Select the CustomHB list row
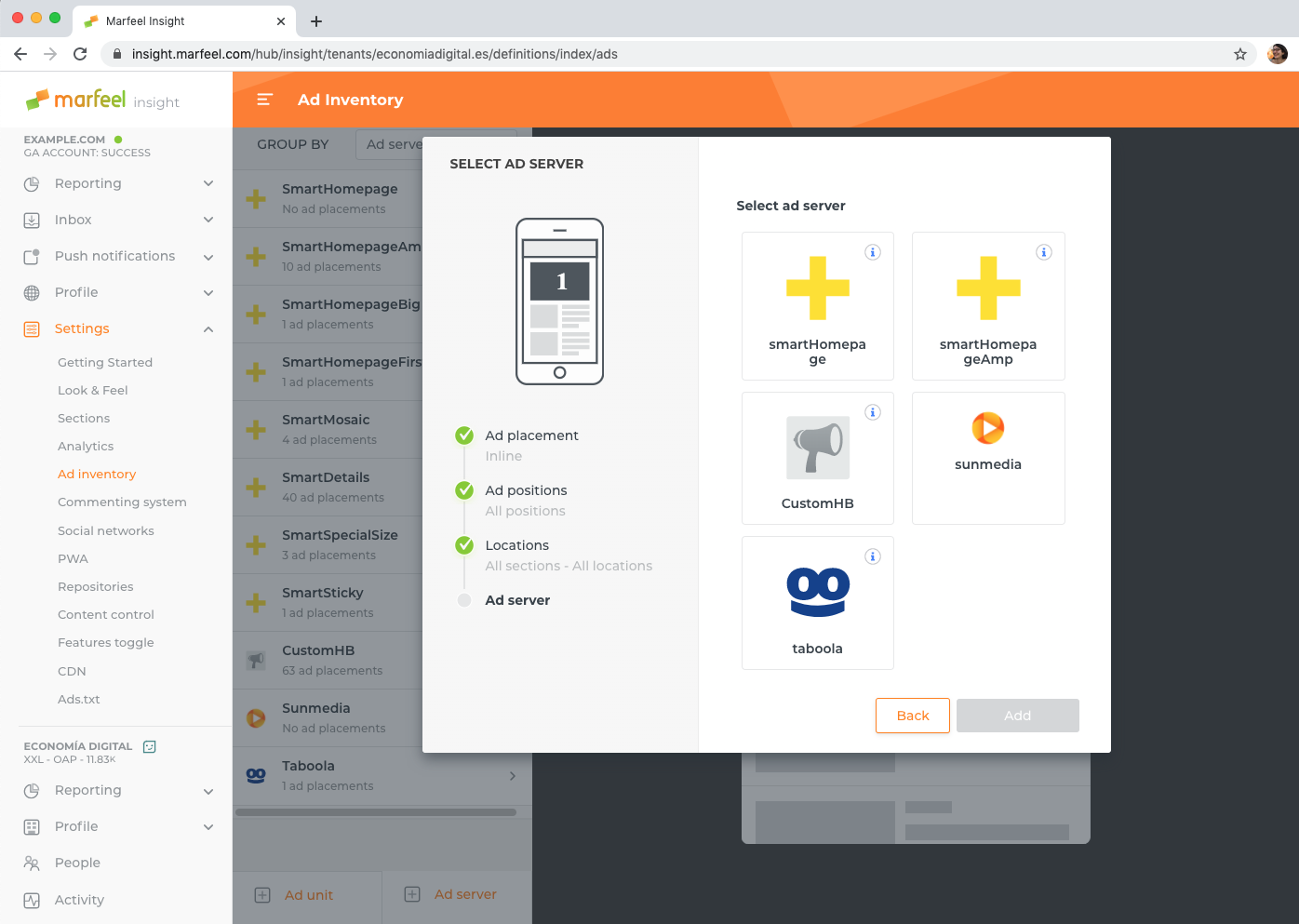1299x924 pixels. [382, 661]
